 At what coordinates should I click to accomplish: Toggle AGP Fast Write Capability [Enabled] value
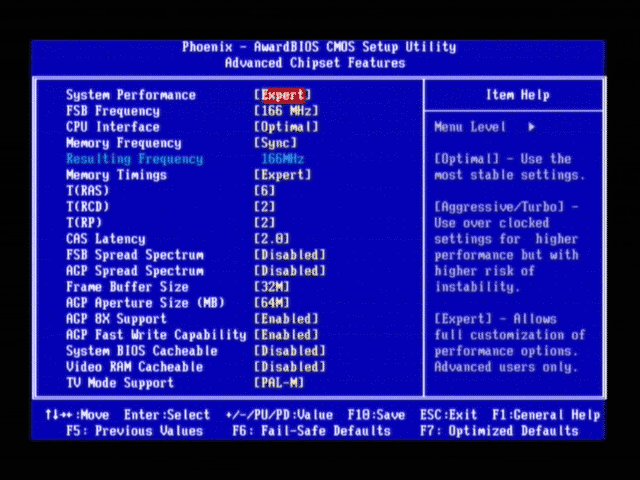[286, 335]
